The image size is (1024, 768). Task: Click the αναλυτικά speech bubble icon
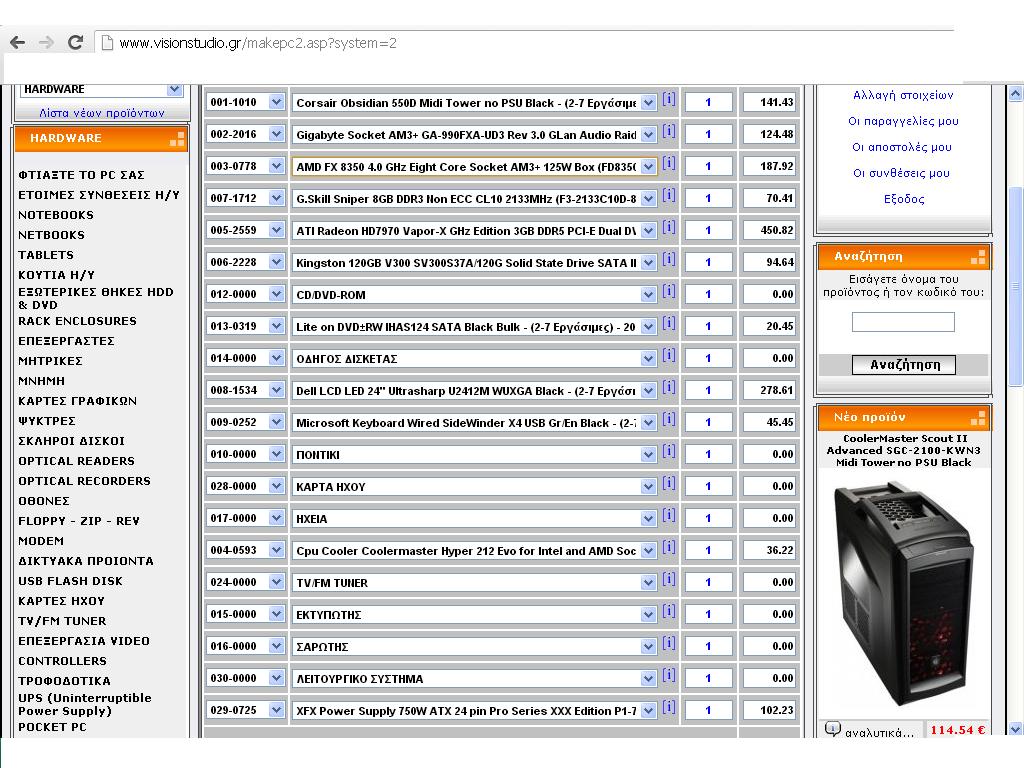click(x=832, y=729)
